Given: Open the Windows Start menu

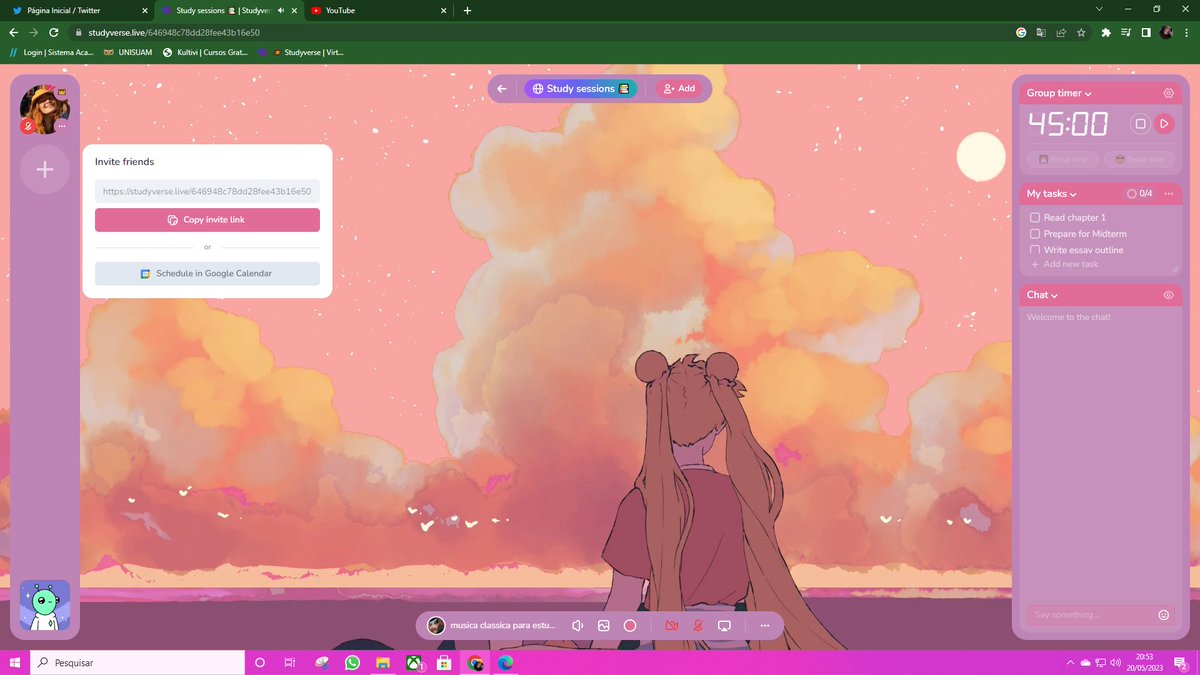Looking at the screenshot, I should pos(15,662).
